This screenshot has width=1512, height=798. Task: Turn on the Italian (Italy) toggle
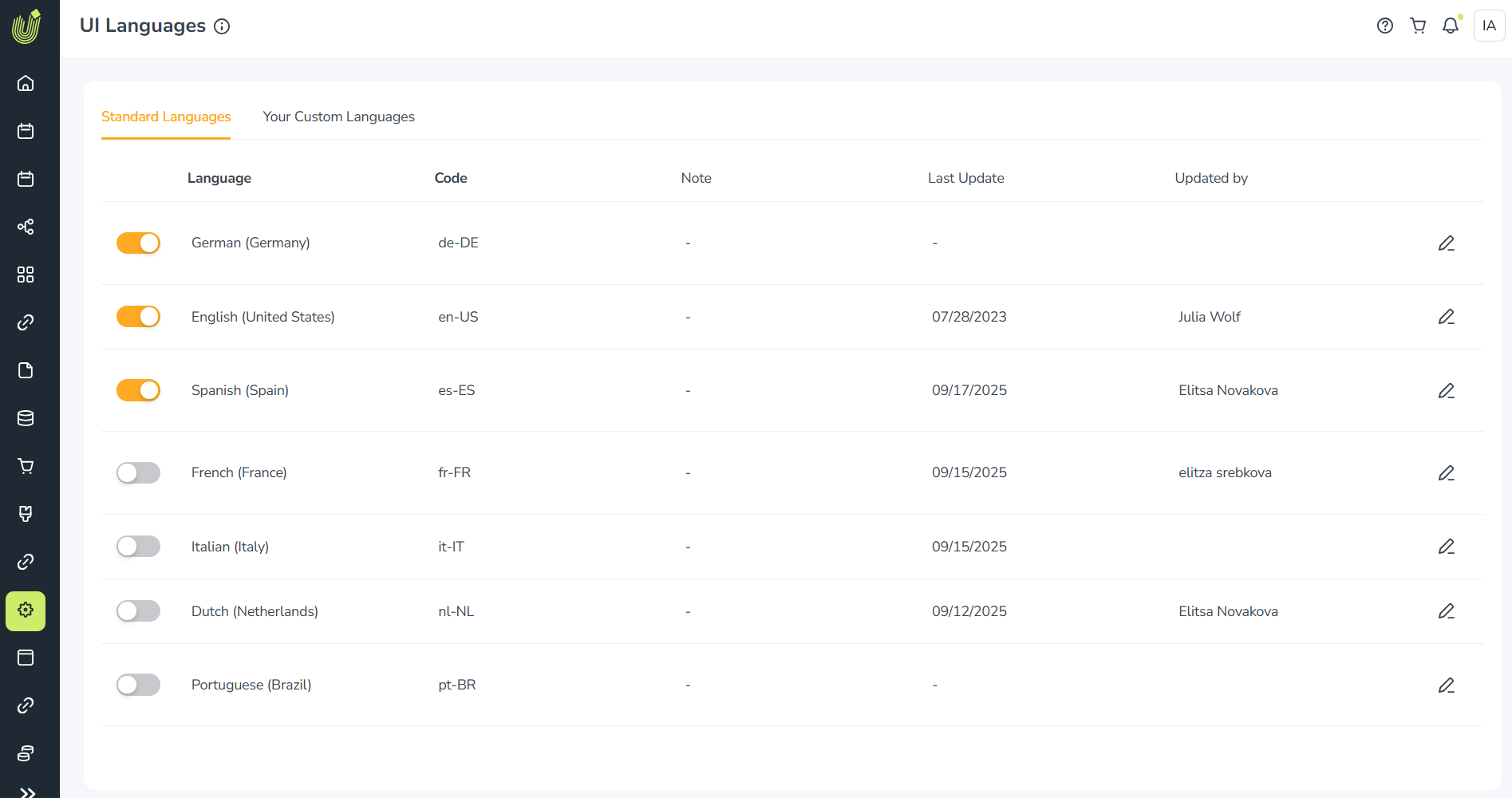tap(138, 547)
